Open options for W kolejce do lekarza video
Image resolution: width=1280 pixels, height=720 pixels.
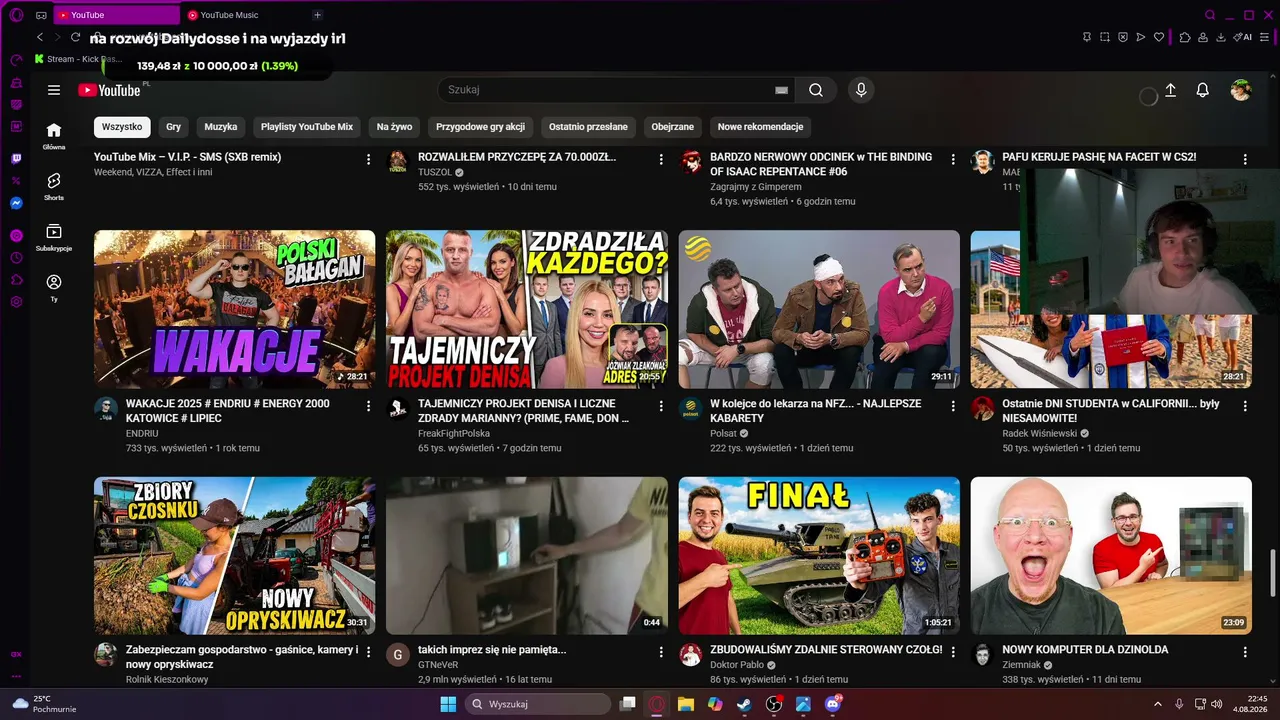click(953, 406)
